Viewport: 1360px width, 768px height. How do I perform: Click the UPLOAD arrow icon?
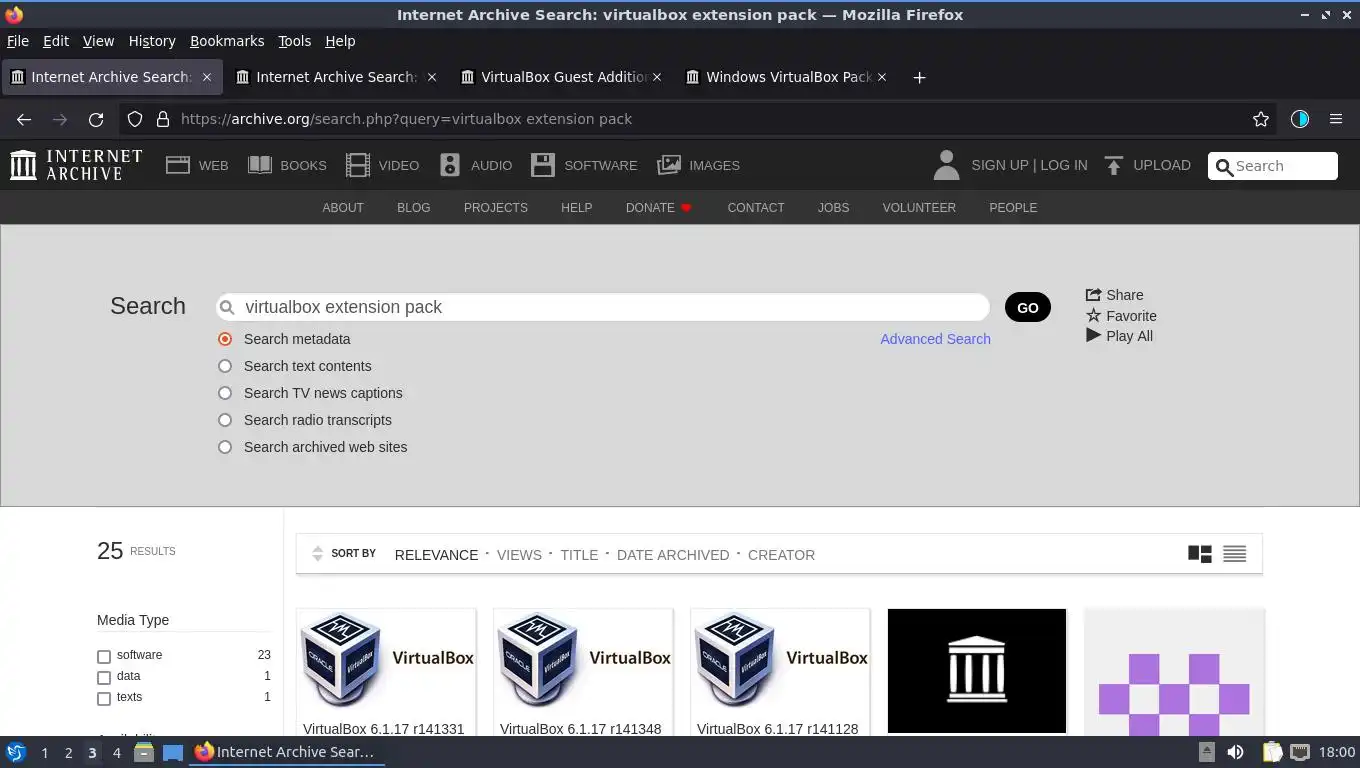click(x=1114, y=165)
